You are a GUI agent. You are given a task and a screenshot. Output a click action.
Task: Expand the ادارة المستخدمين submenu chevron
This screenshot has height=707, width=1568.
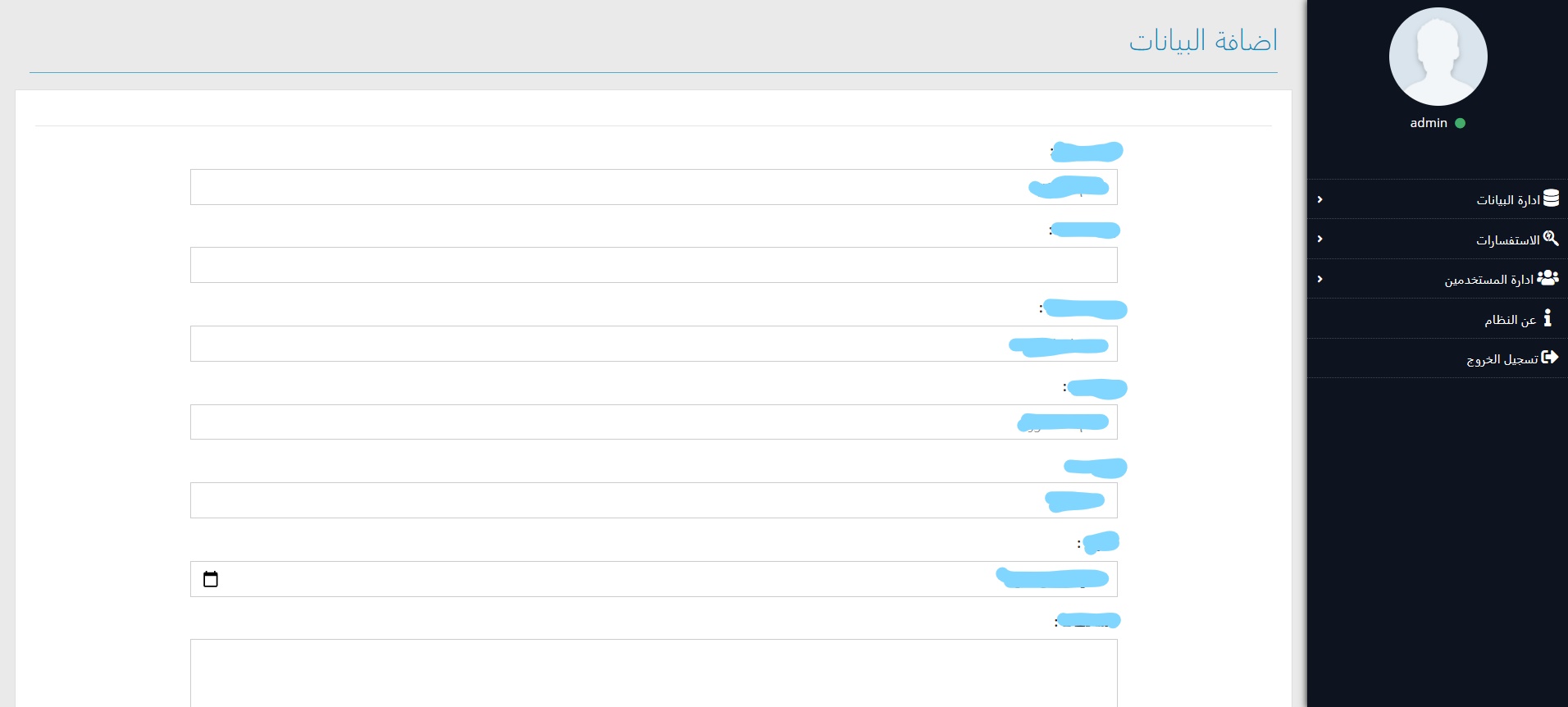pos(1320,279)
